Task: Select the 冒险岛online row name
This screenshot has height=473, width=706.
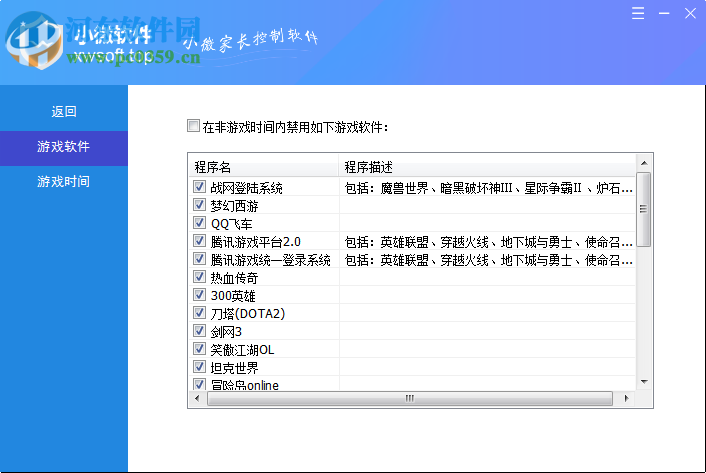Action: point(244,385)
